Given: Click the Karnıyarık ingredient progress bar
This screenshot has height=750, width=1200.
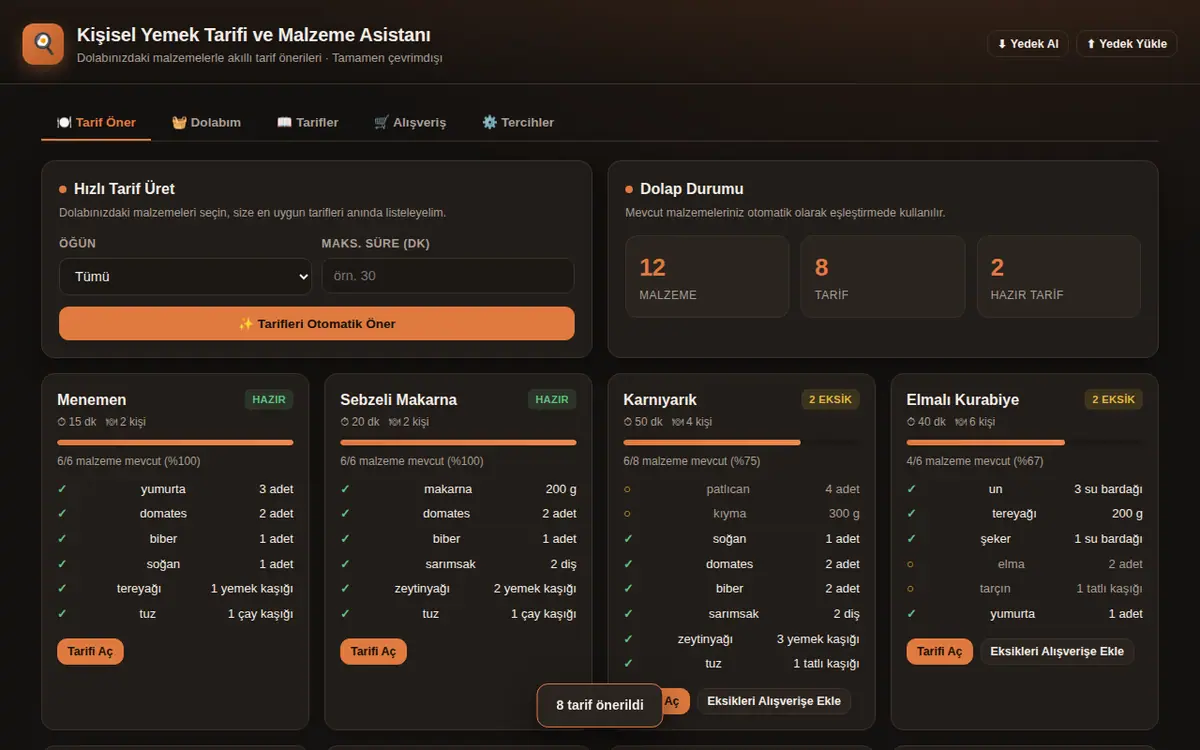Looking at the screenshot, I should pyautogui.click(x=741, y=442).
